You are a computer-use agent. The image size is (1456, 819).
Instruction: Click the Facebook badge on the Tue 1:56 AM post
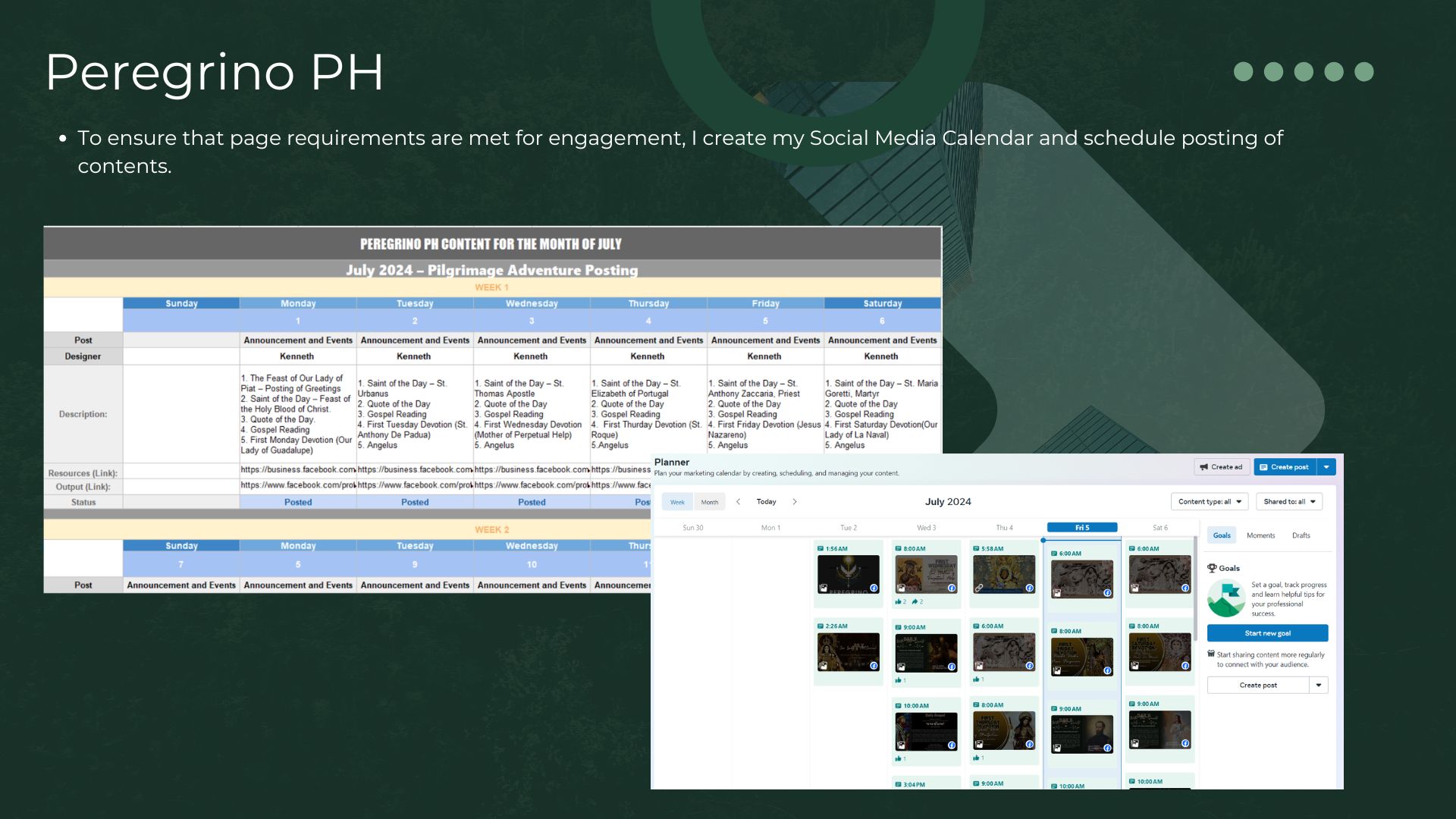(x=874, y=588)
